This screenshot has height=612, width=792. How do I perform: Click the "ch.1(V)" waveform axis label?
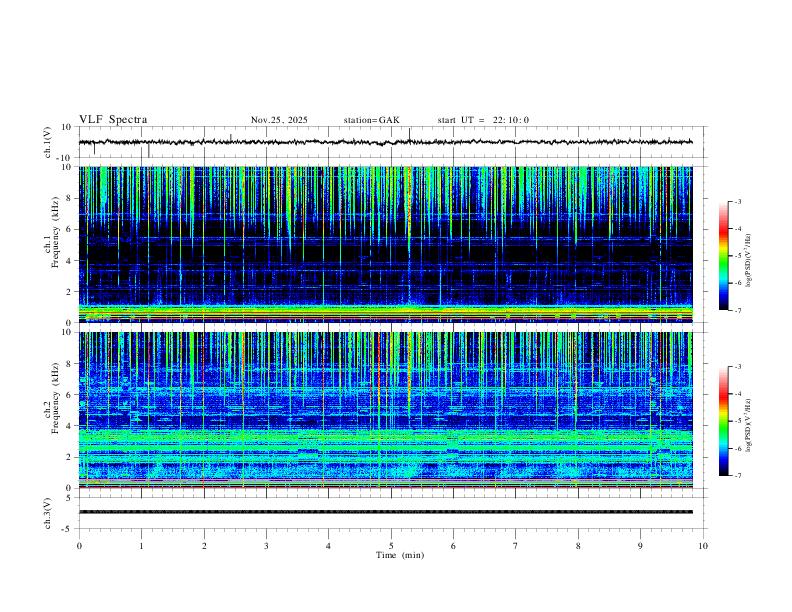click(x=48, y=142)
